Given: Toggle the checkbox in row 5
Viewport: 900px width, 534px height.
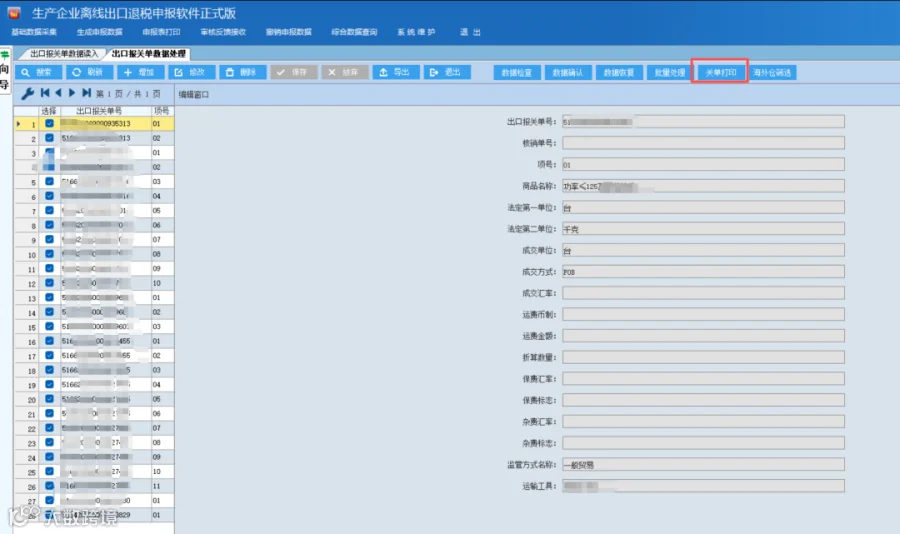Looking at the screenshot, I should click(x=49, y=181).
